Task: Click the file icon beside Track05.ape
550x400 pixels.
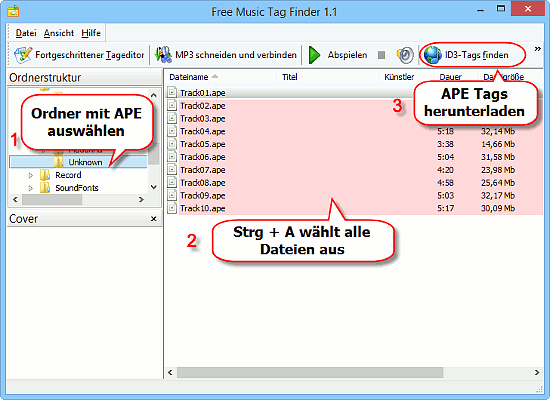Action: coord(172,144)
